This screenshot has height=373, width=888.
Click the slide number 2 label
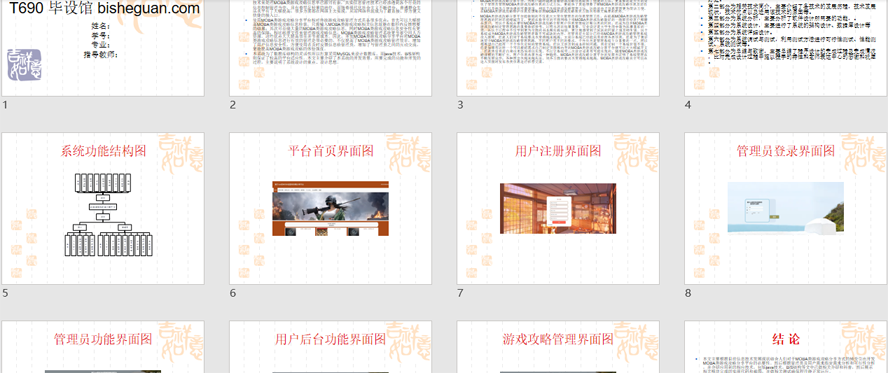click(233, 105)
